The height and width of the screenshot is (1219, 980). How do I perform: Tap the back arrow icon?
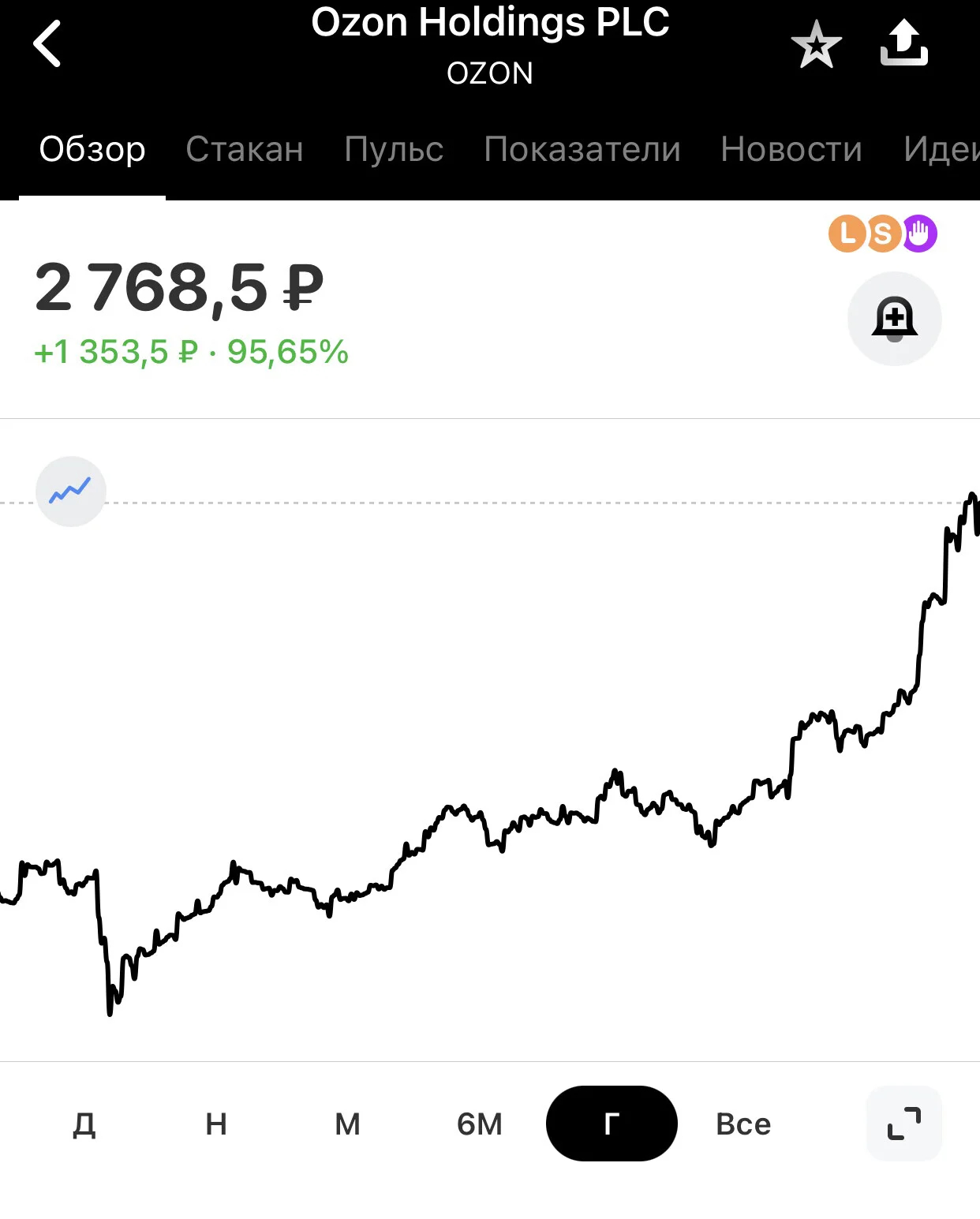pos(47,44)
